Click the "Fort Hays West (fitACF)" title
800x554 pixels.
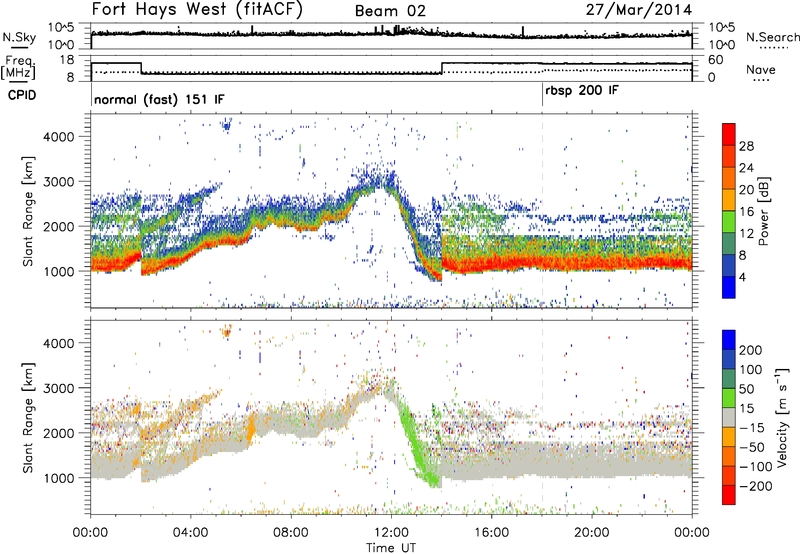pyautogui.click(x=197, y=10)
